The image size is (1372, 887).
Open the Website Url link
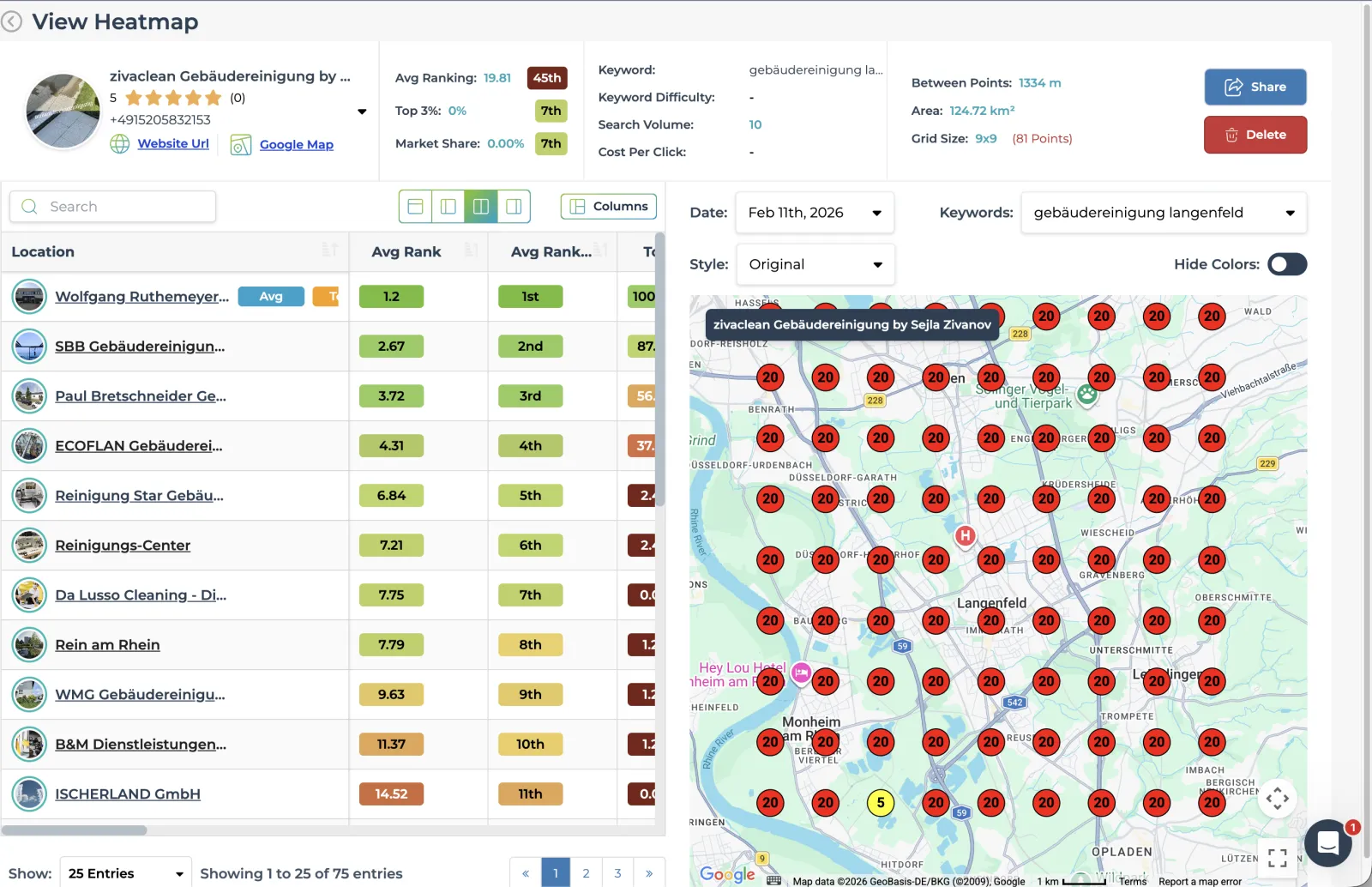coord(173,143)
